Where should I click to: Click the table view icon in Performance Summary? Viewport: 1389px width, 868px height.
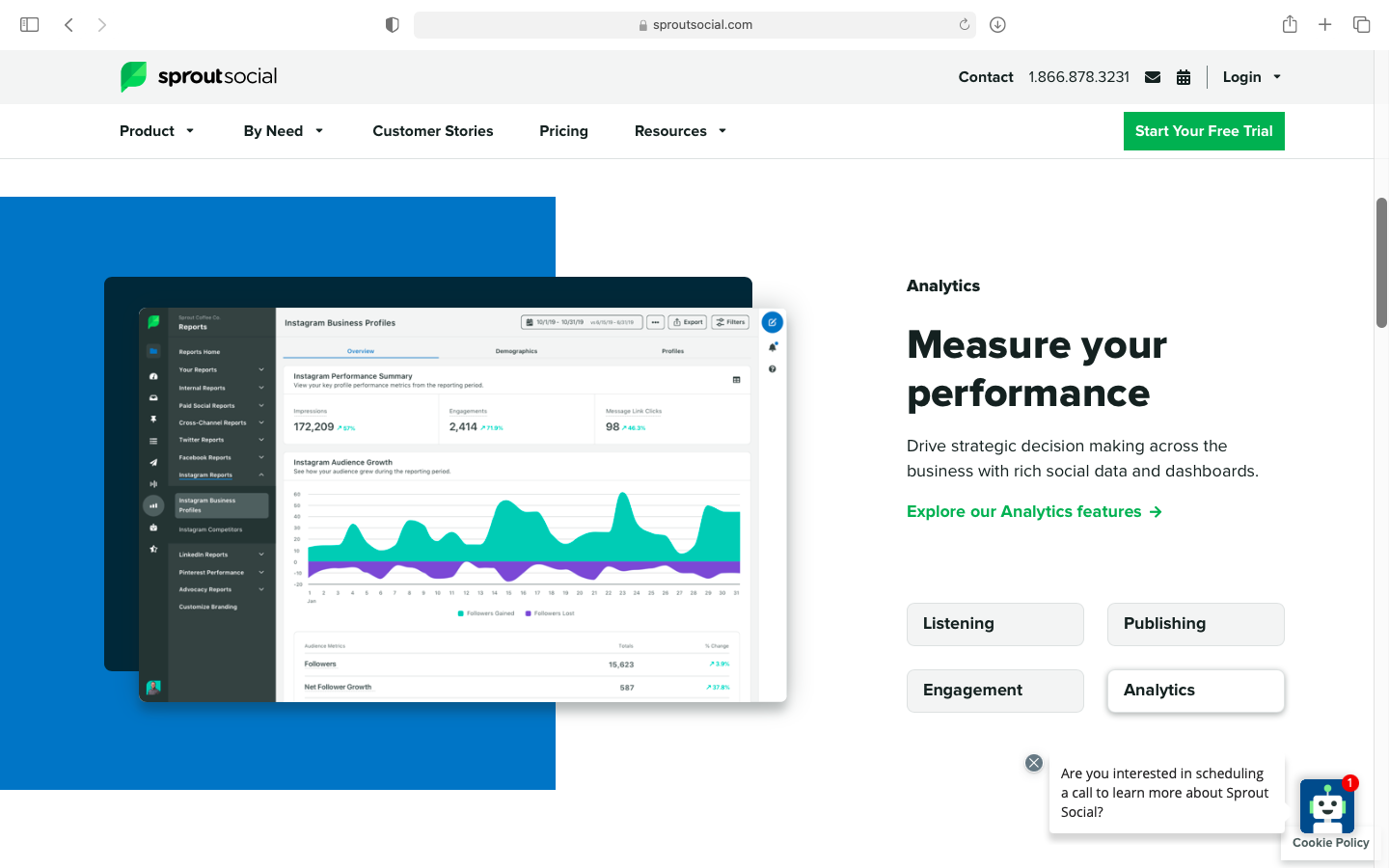[x=736, y=380]
